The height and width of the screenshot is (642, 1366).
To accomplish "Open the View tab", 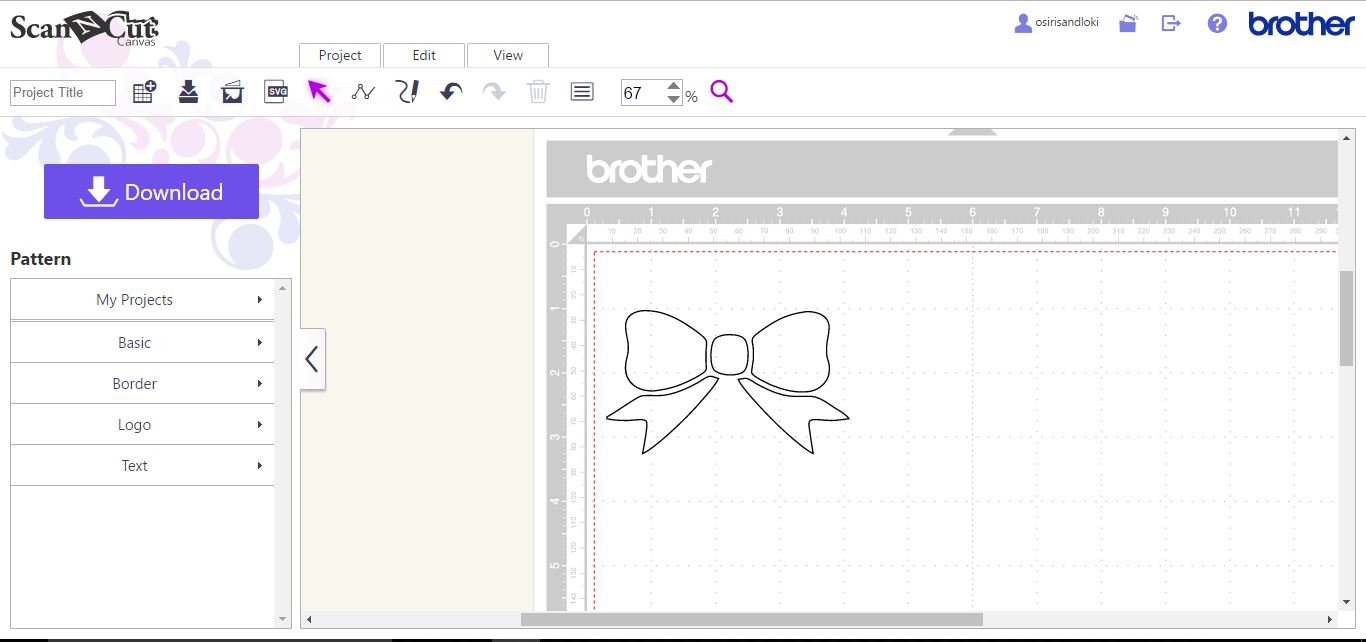I will 507,55.
